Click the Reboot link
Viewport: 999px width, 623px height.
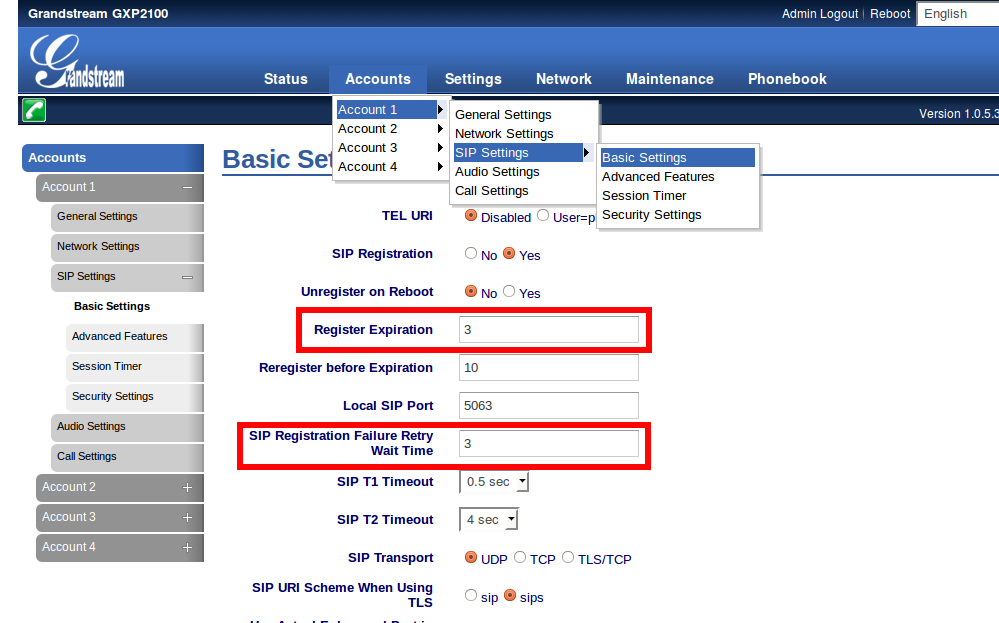[890, 14]
